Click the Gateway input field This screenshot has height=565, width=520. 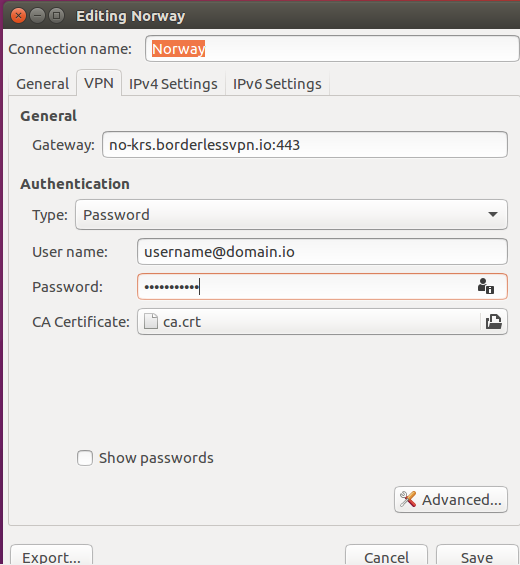coord(305,145)
